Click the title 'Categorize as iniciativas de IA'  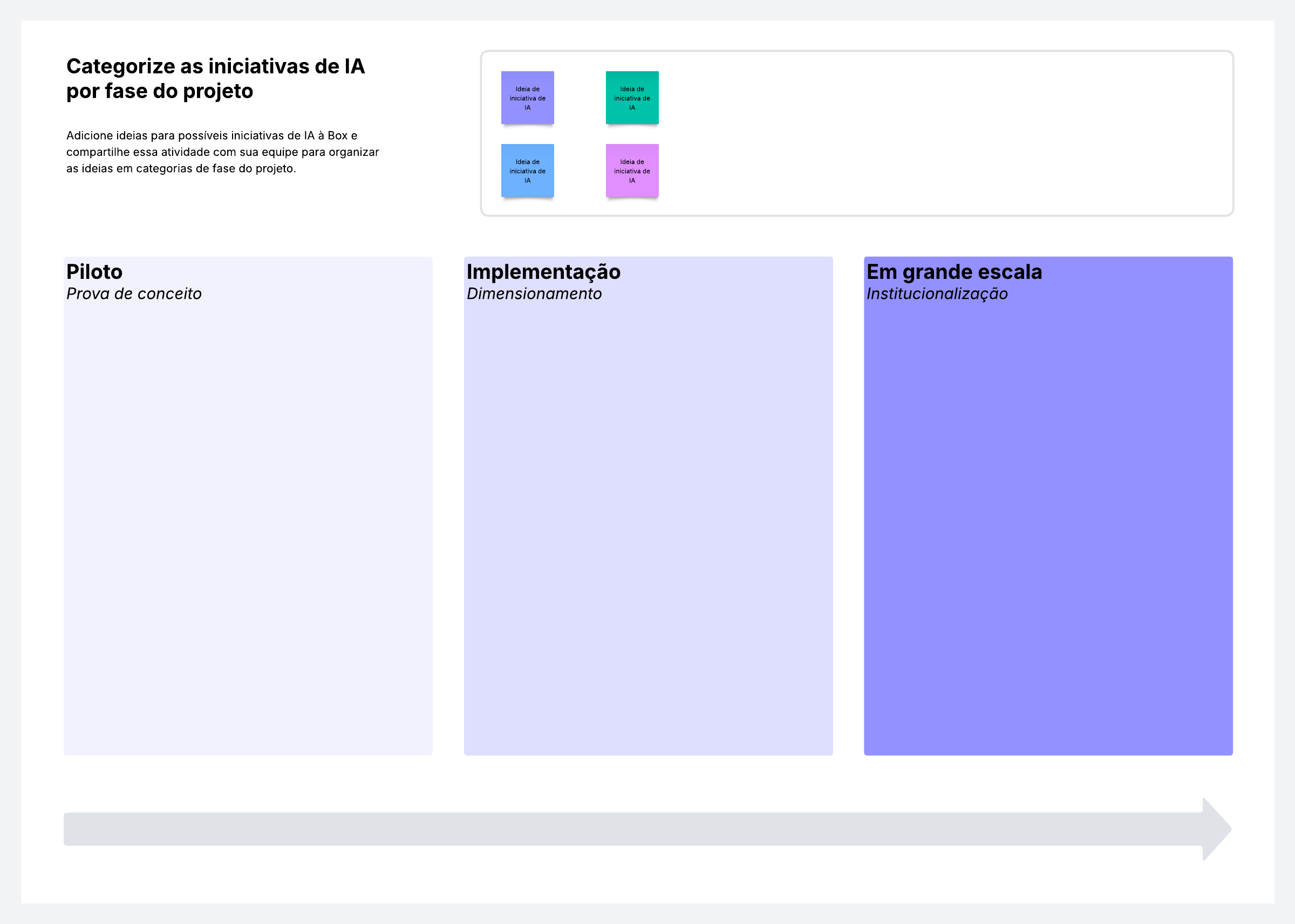pyautogui.click(x=215, y=66)
